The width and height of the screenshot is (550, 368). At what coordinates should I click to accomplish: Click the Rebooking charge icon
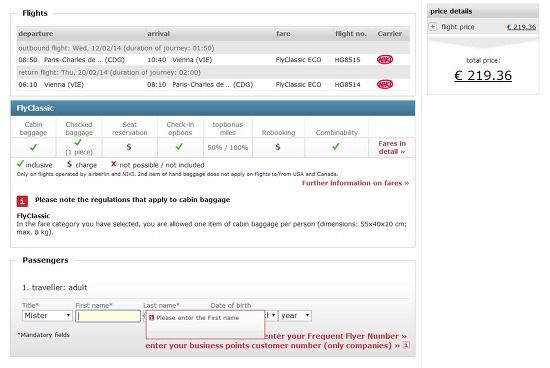point(278,147)
